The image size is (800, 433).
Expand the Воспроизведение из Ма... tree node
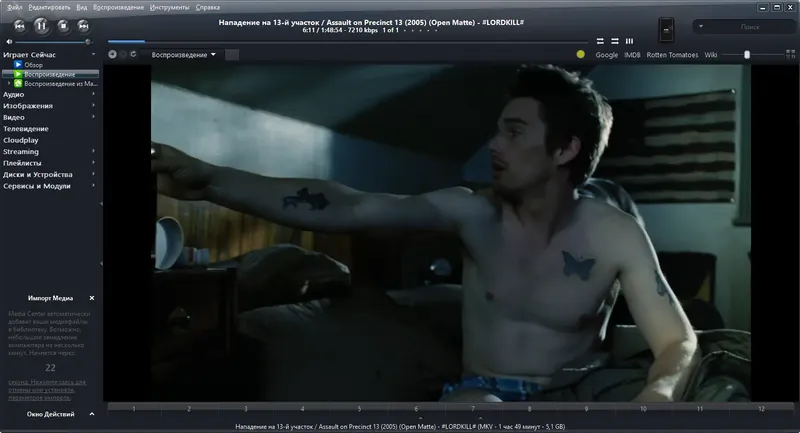[9, 83]
